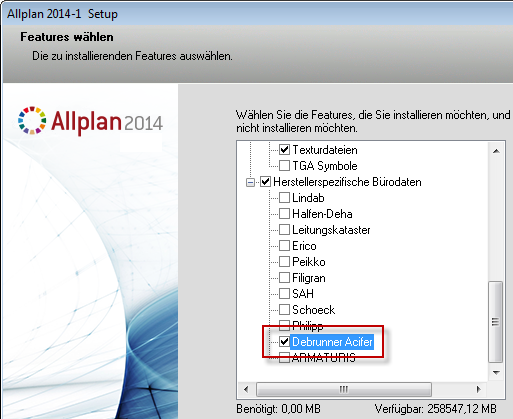Screen dimensions: 513x419
Task: Toggle the Herstellerspezifische Bürodaten checkbox
Action: coord(265,182)
